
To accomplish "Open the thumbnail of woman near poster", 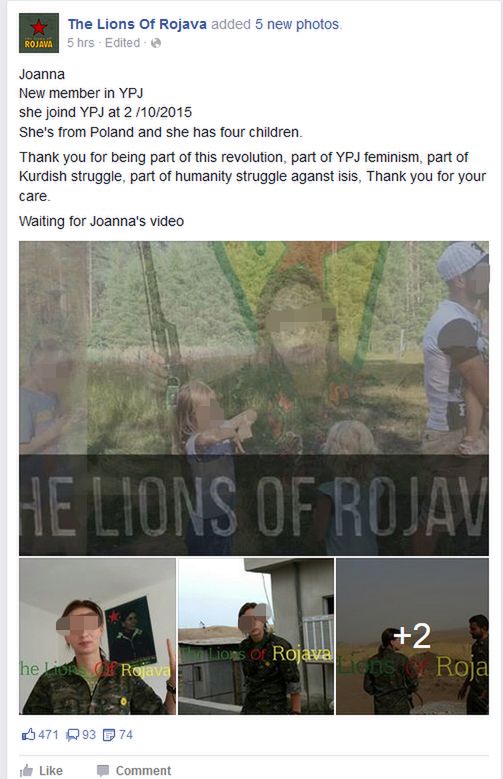I will [x=97, y=636].
